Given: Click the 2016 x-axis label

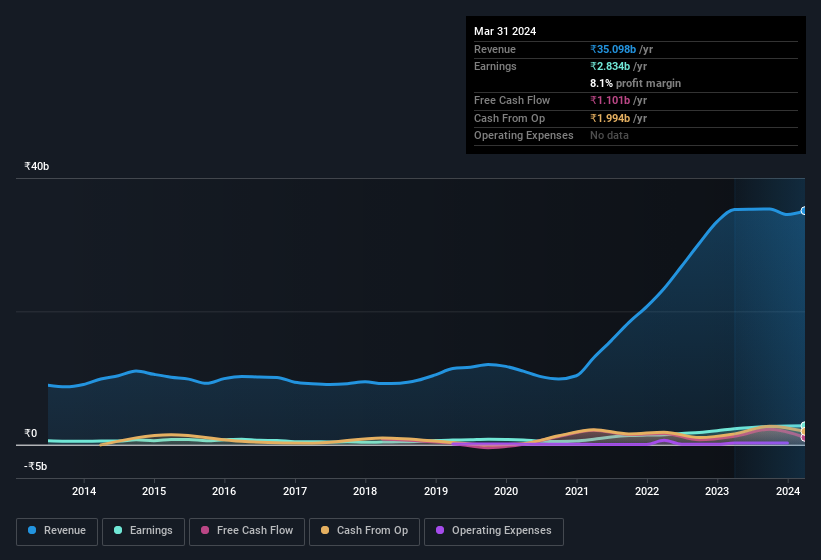Looking at the screenshot, I should click(x=224, y=491).
